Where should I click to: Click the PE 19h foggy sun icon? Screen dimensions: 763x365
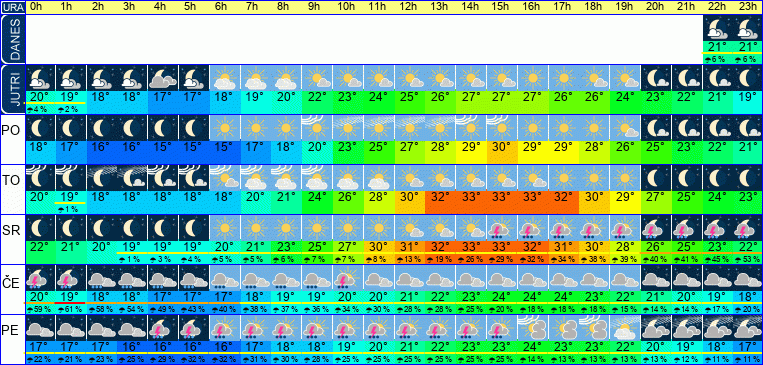coord(624,327)
